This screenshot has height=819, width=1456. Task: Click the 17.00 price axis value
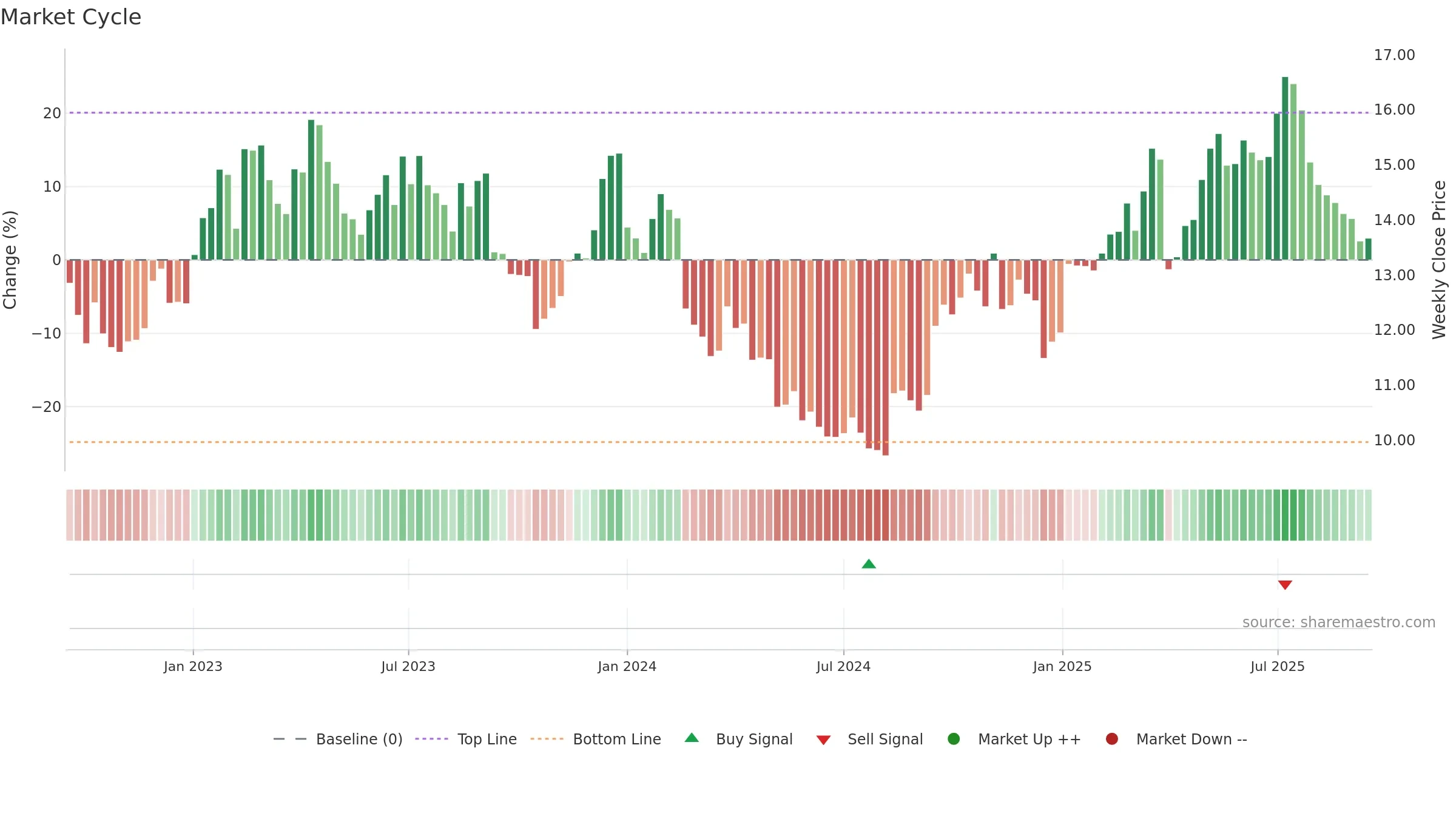[x=1394, y=55]
